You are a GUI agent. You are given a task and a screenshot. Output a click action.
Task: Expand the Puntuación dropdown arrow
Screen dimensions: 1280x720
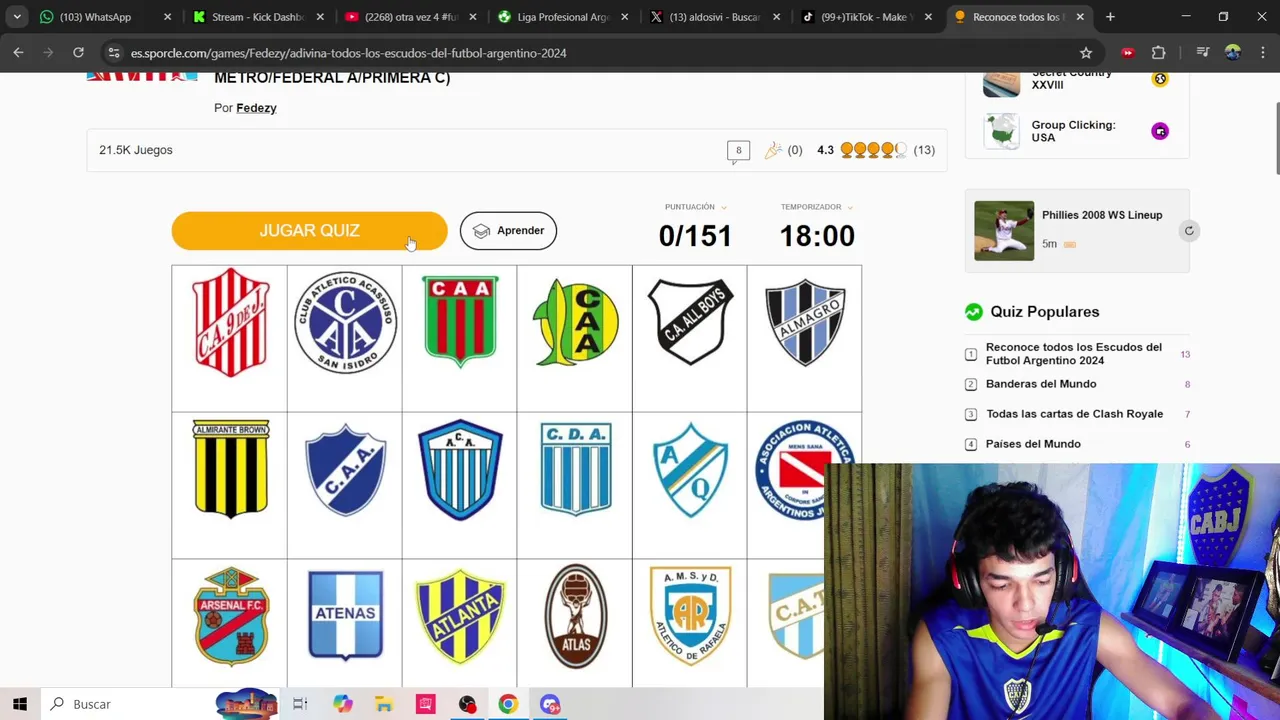(724, 207)
